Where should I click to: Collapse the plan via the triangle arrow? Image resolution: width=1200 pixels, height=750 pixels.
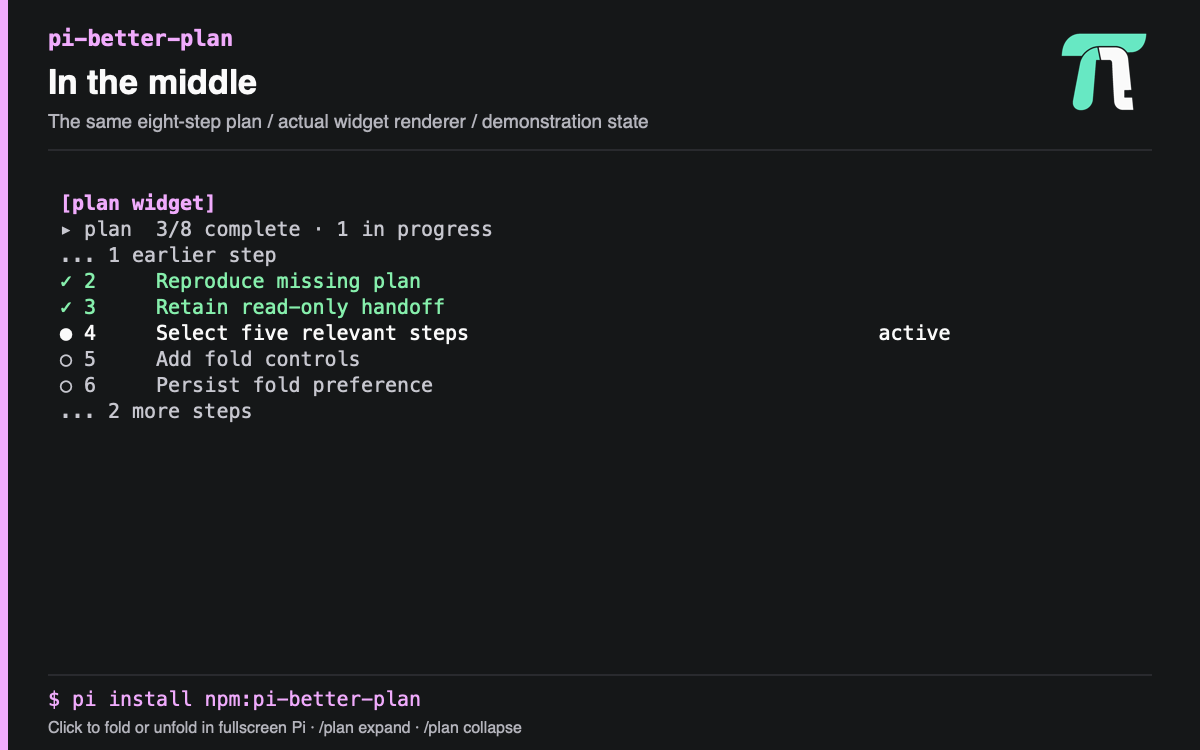click(66, 230)
